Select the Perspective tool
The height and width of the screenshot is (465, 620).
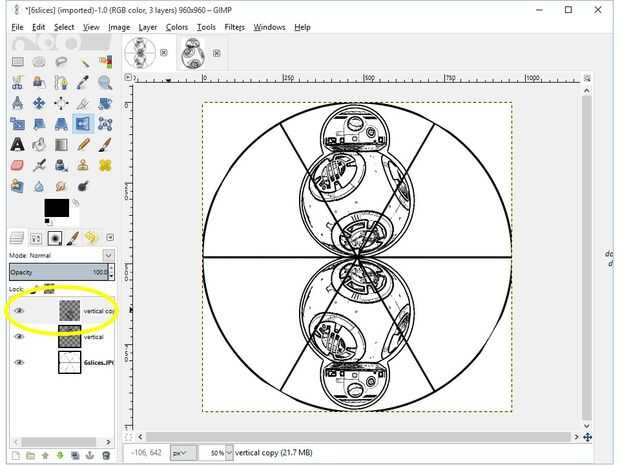61,124
